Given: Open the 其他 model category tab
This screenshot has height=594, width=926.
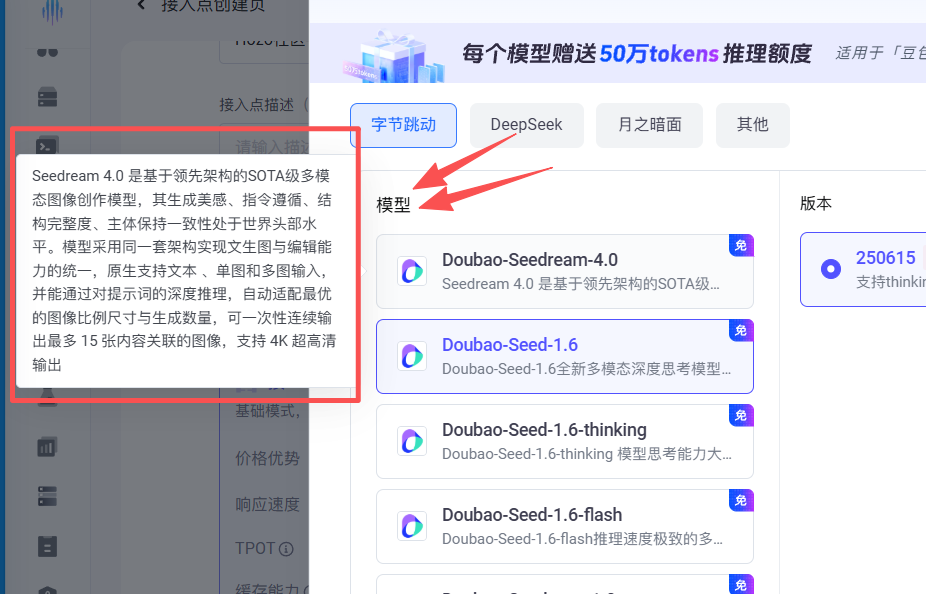Looking at the screenshot, I should pos(752,125).
